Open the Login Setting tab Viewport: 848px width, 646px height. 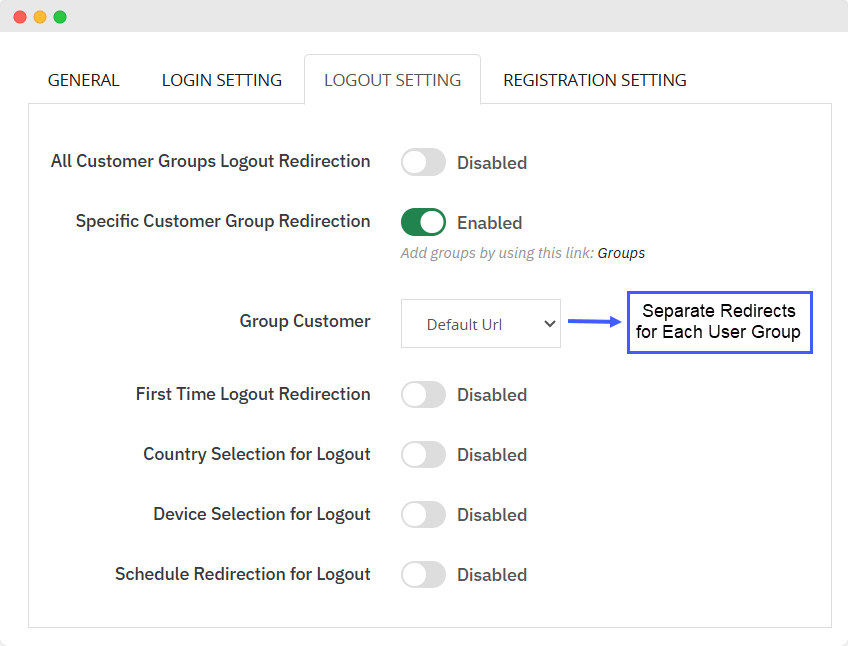point(222,80)
